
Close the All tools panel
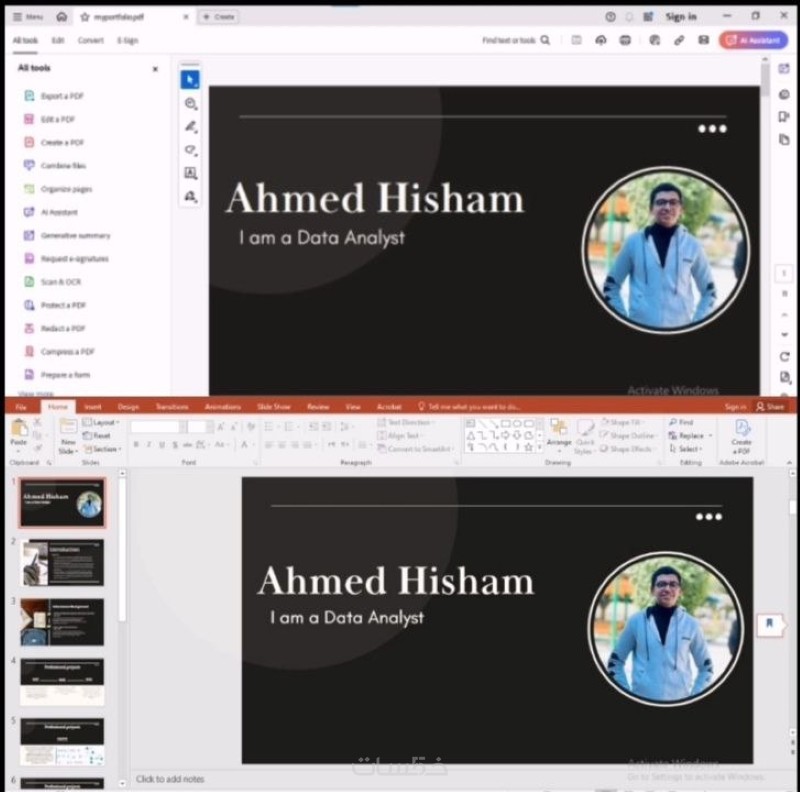coord(155,69)
